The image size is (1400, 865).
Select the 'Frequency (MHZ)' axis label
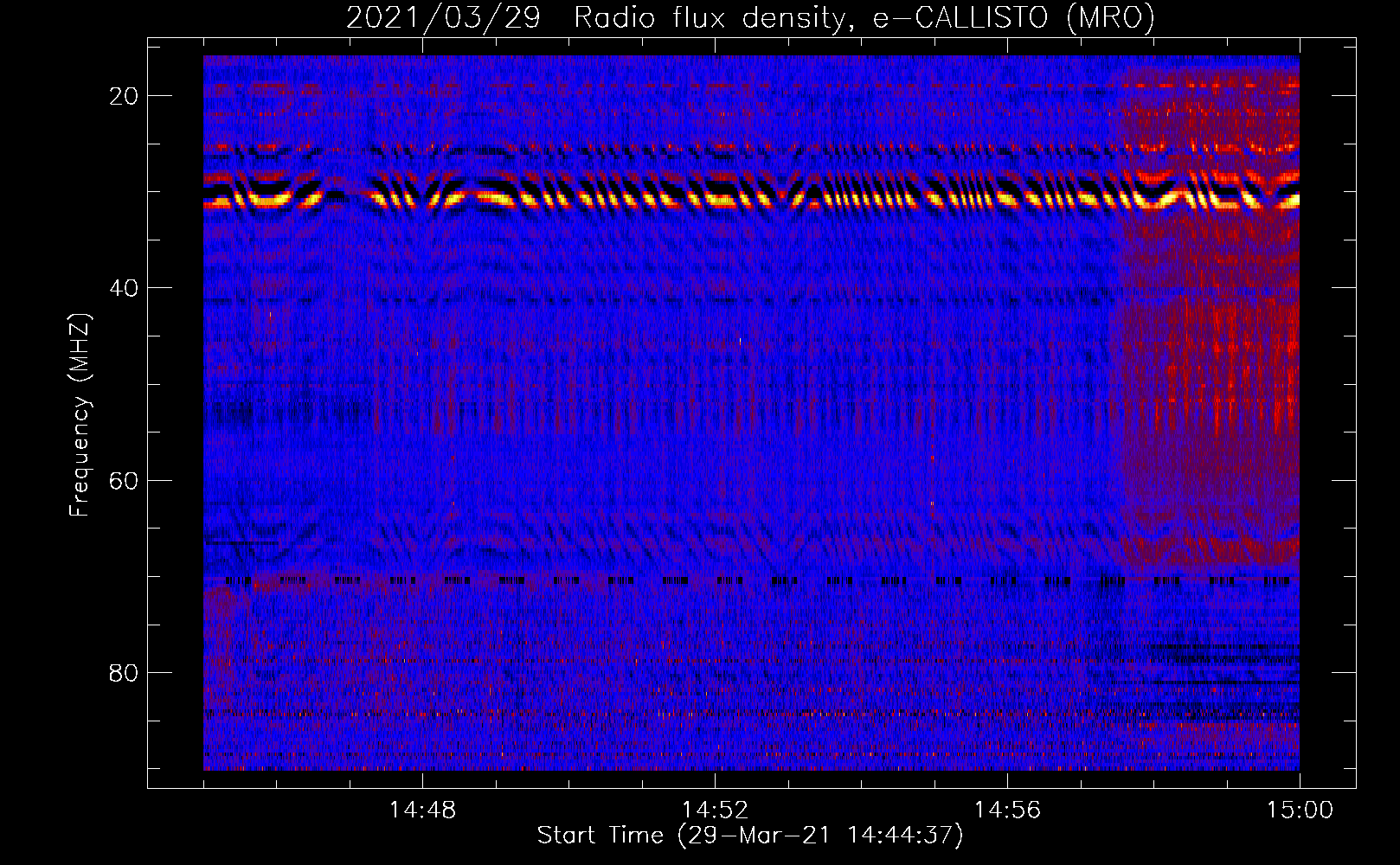(x=80, y=415)
